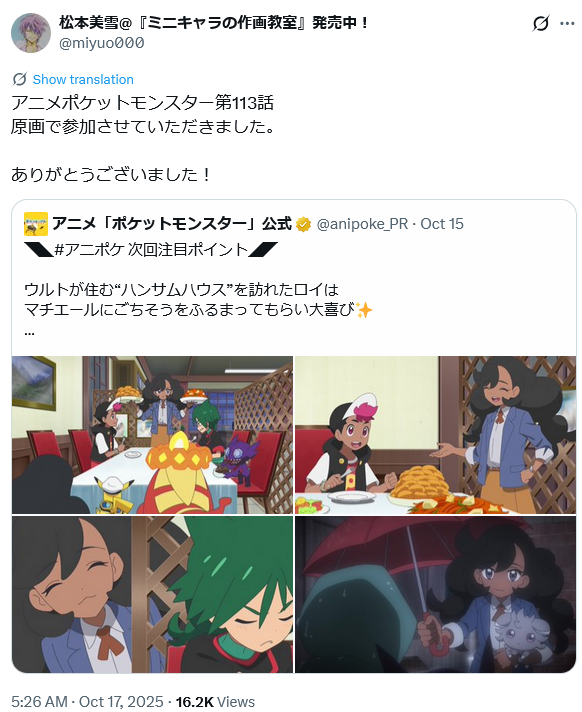The image size is (582, 712).
Task: Open the アニメ「ポケットモンスター」公式 account name
Action: tap(172, 224)
